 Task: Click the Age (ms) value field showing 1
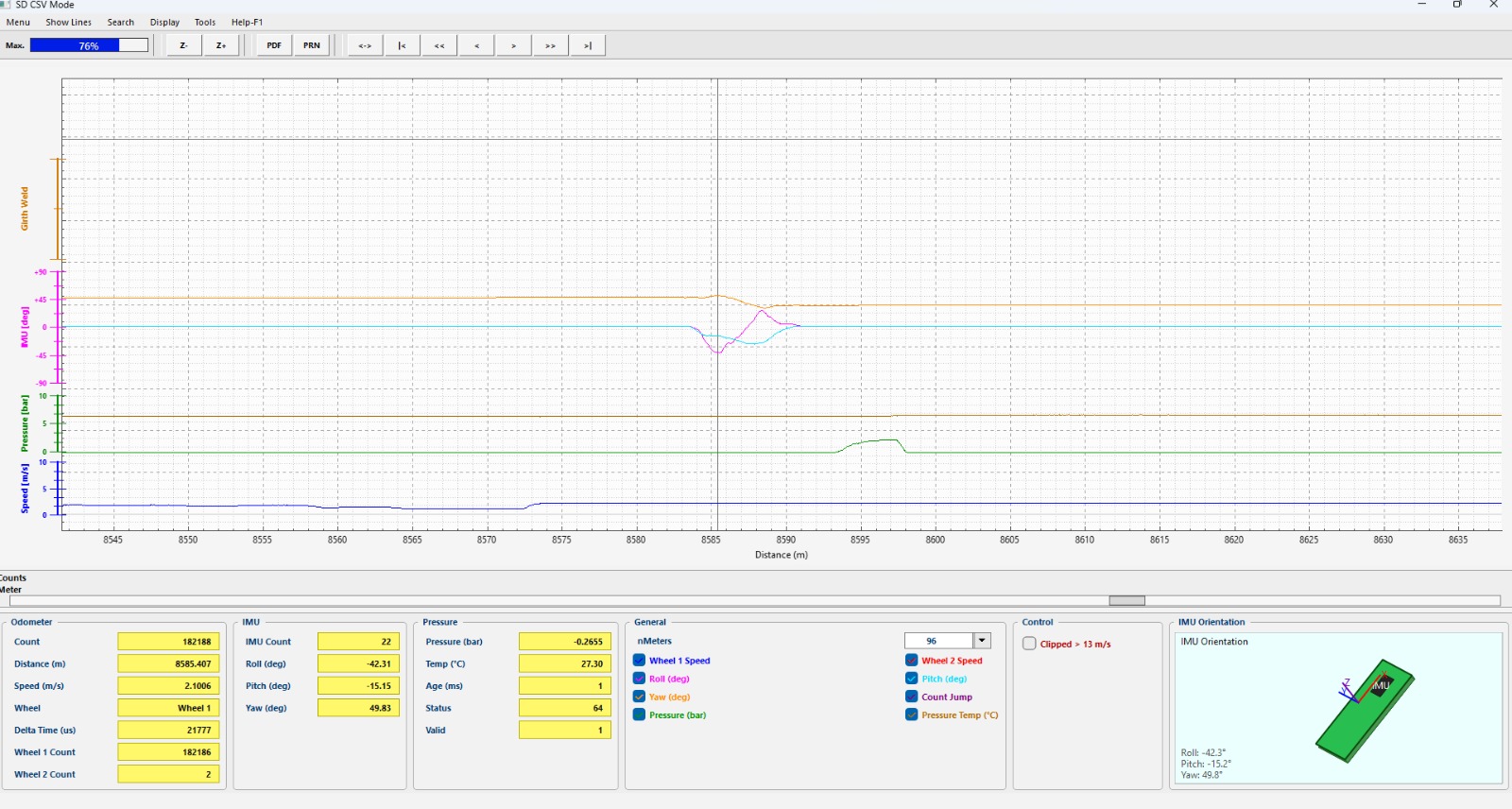(565, 686)
